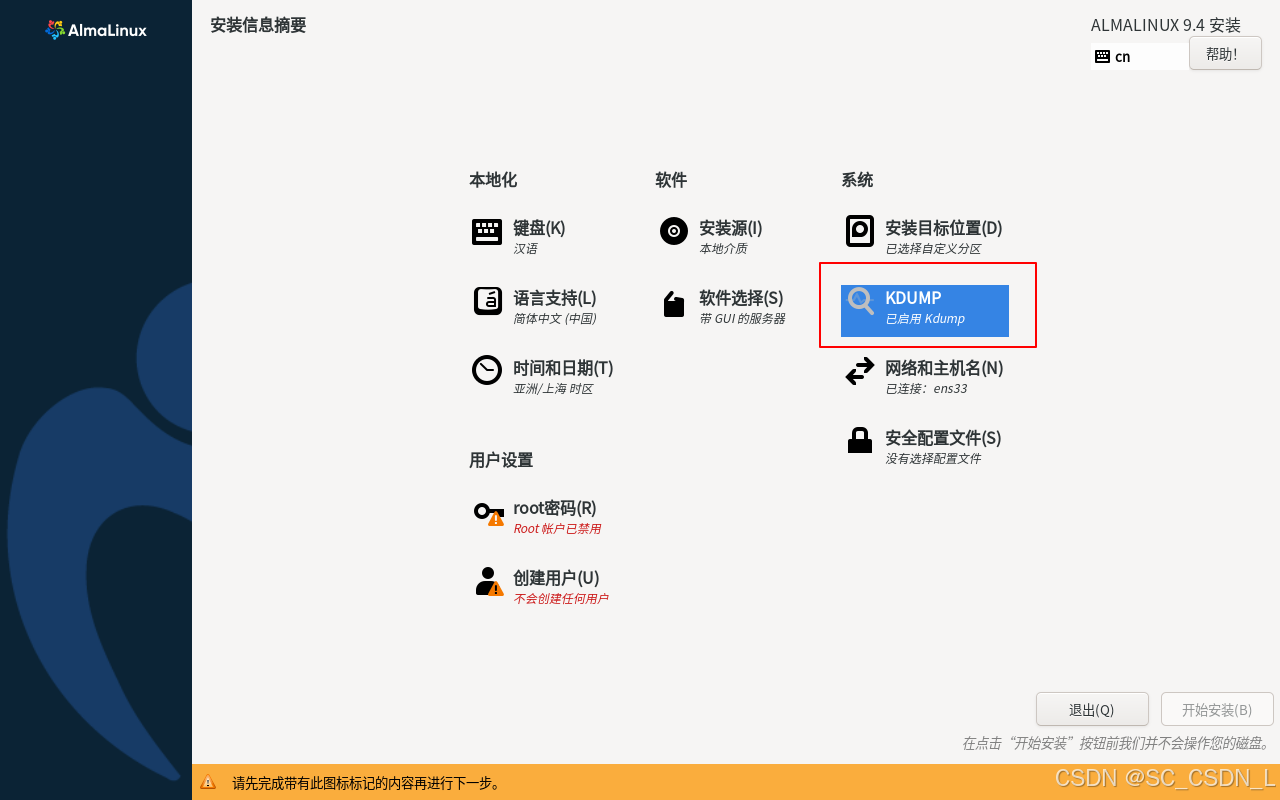Click the '没有选择配置文件' status text

[x=933, y=459]
